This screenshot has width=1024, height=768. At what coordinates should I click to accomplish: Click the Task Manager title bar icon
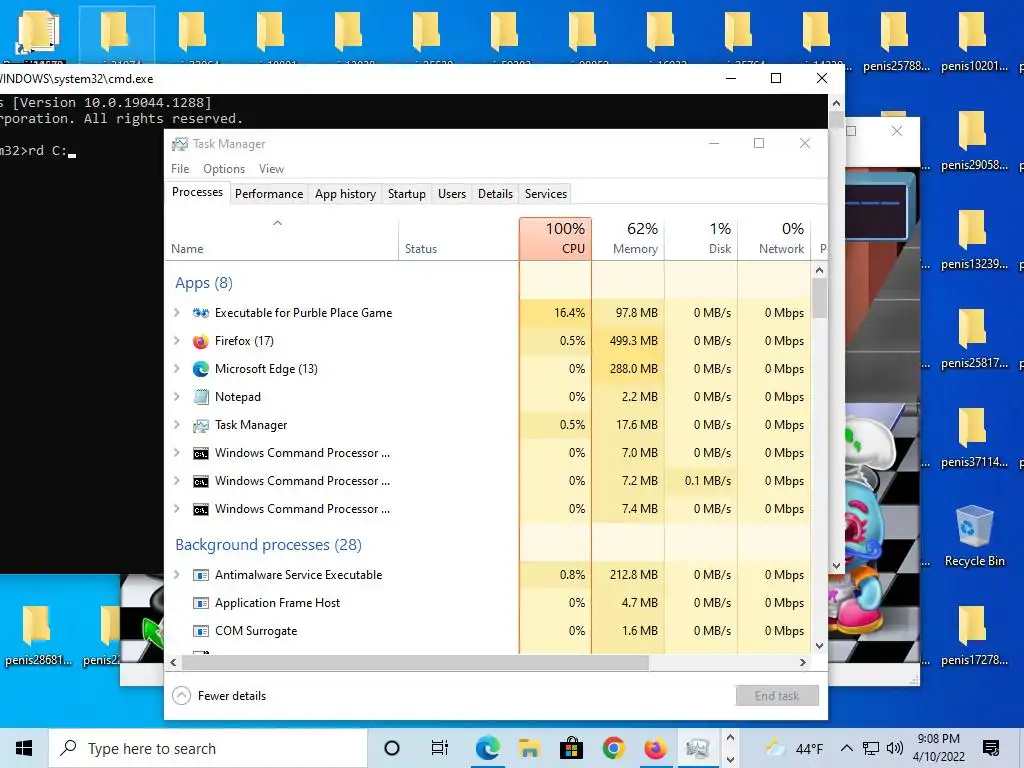[x=180, y=144]
